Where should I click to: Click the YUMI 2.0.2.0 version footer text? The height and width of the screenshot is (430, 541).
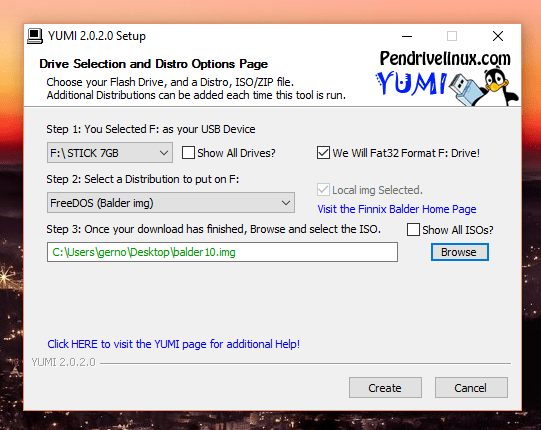[63, 362]
